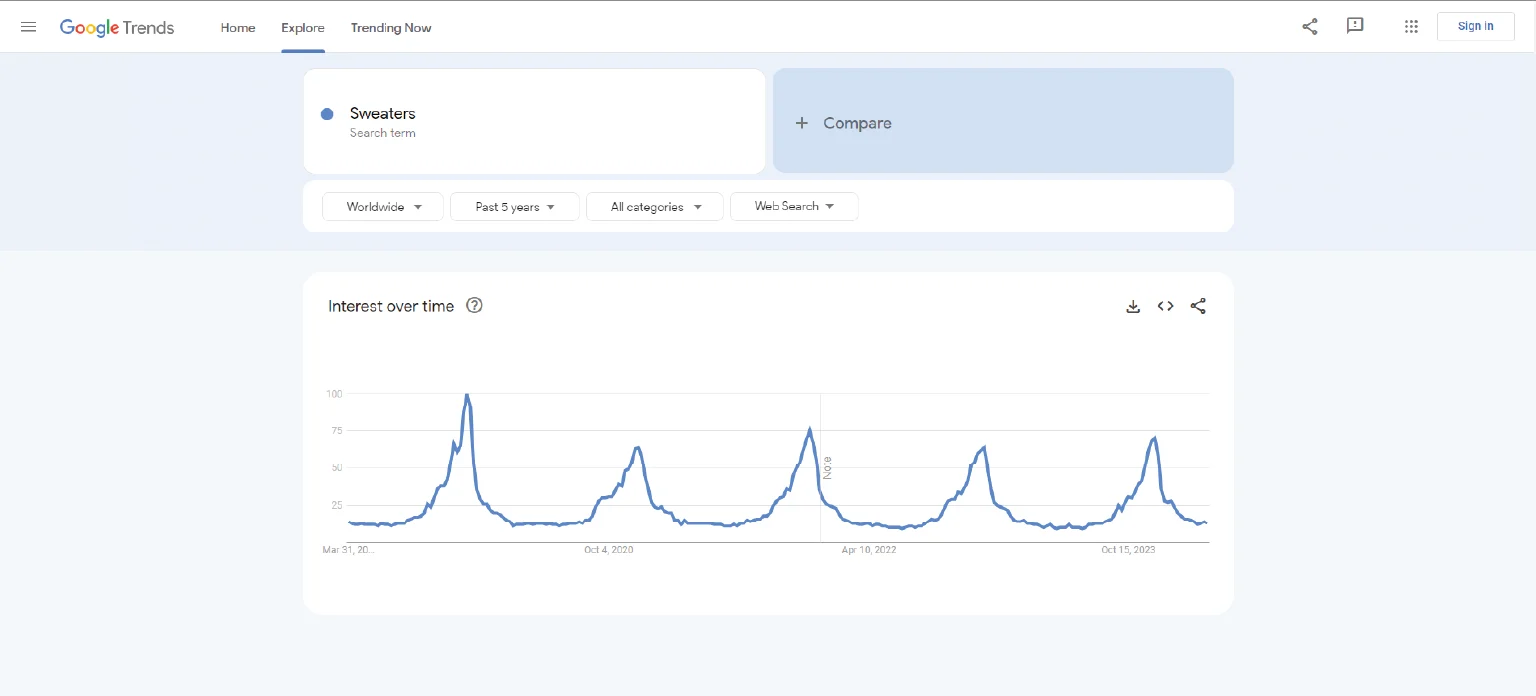Open the Google apps grid
The height and width of the screenshot is (696, 1536).
click(1411, 27)
